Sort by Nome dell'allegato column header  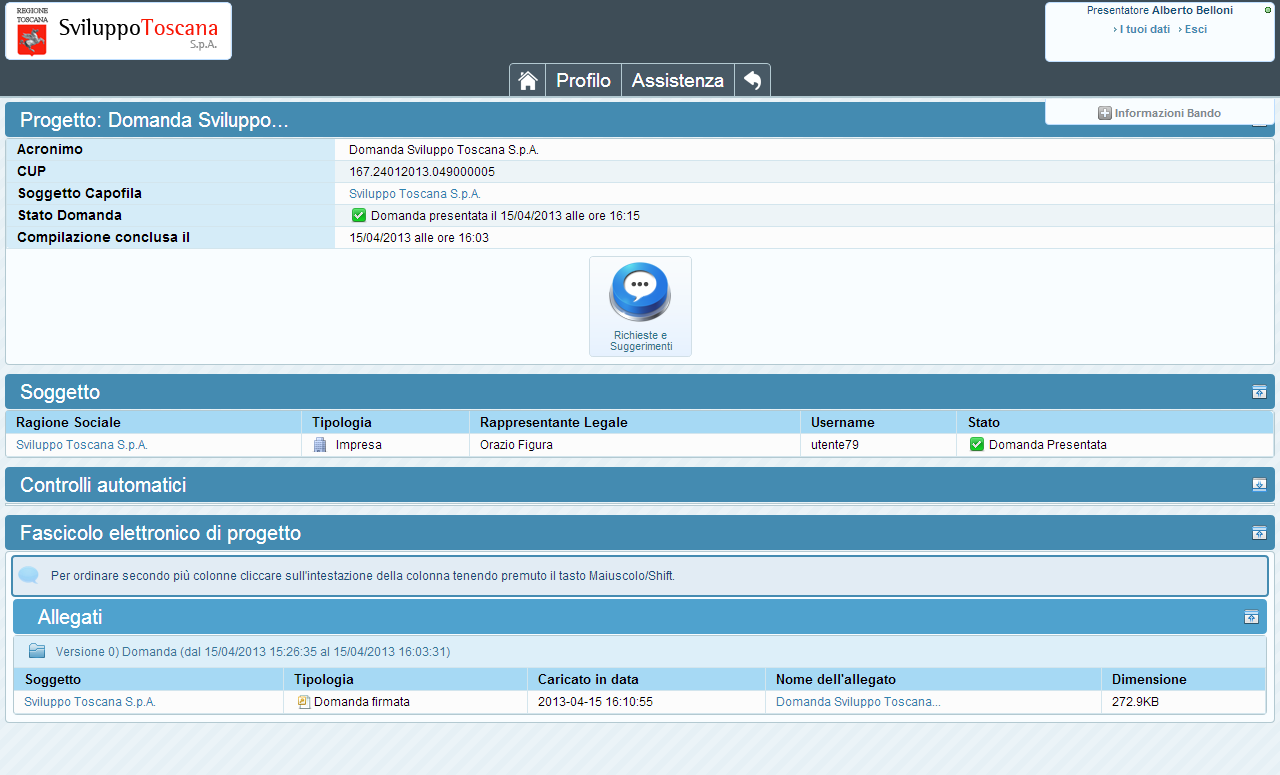(x=932, y=679)
